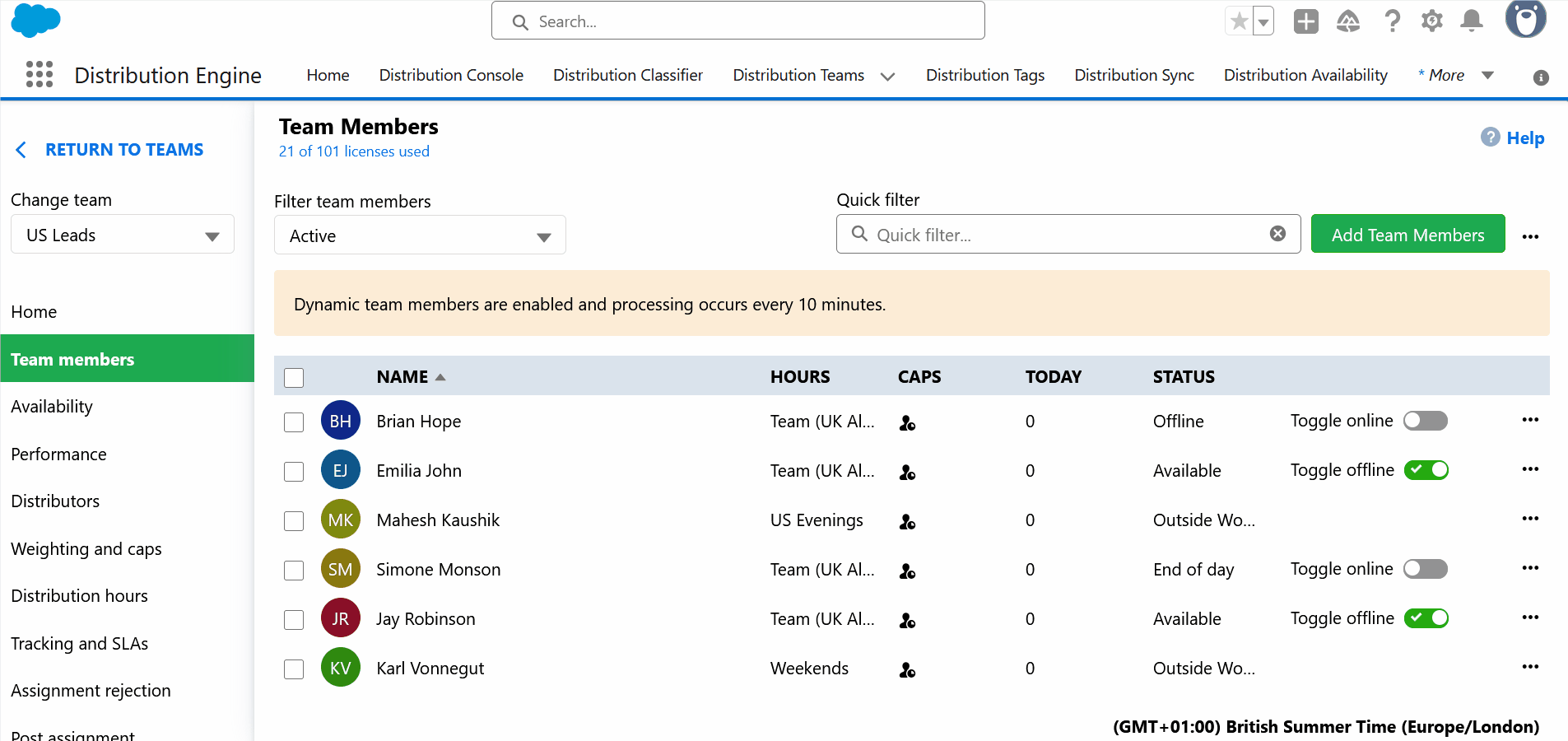Screen dimensions: 1568x741
Task: Click the global Search field
Action: (737, 21)
